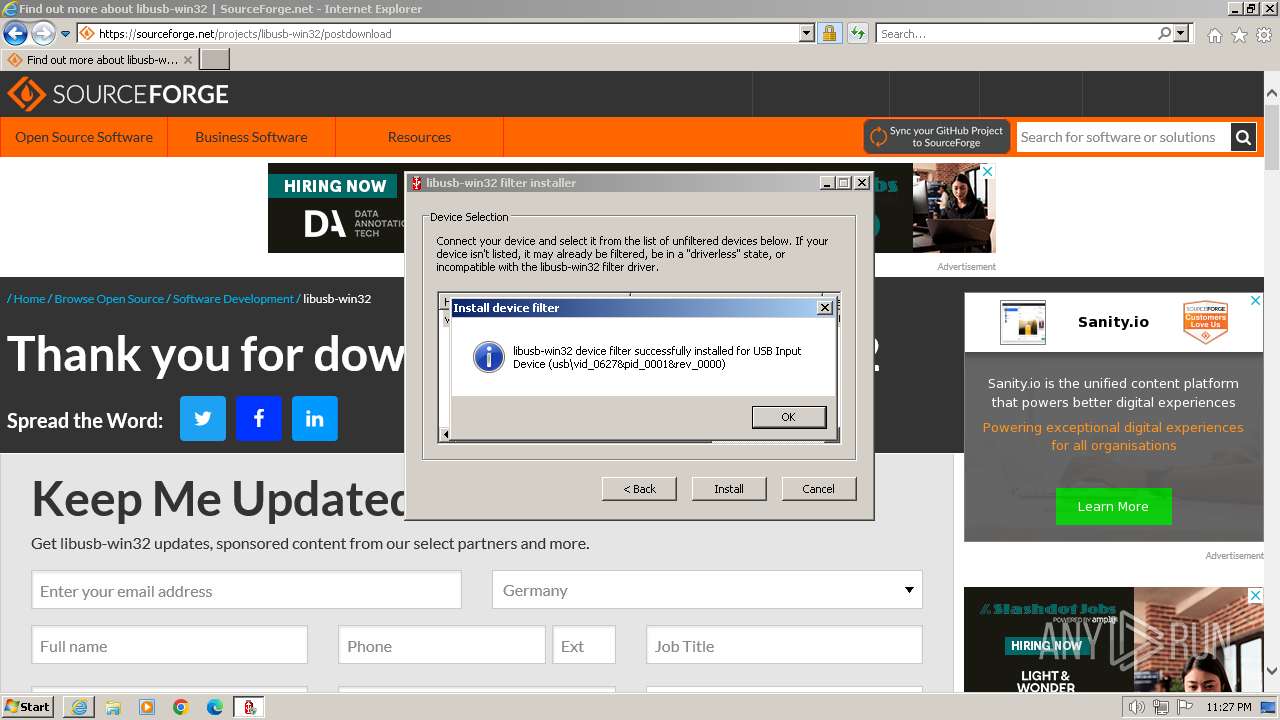
Task: Click the Search for software field
Action: pos(1123,137)
